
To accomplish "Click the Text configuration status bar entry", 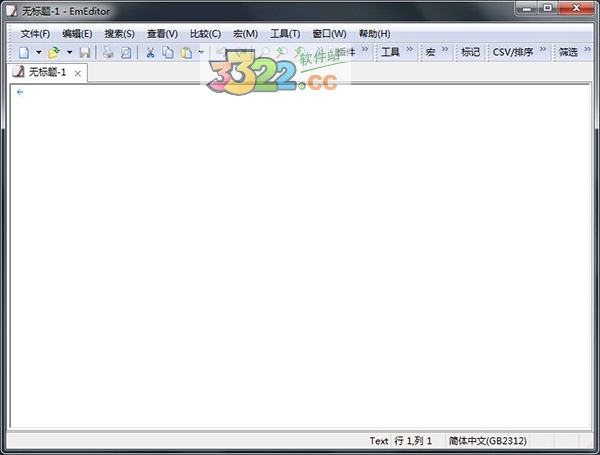I will 379,441.
